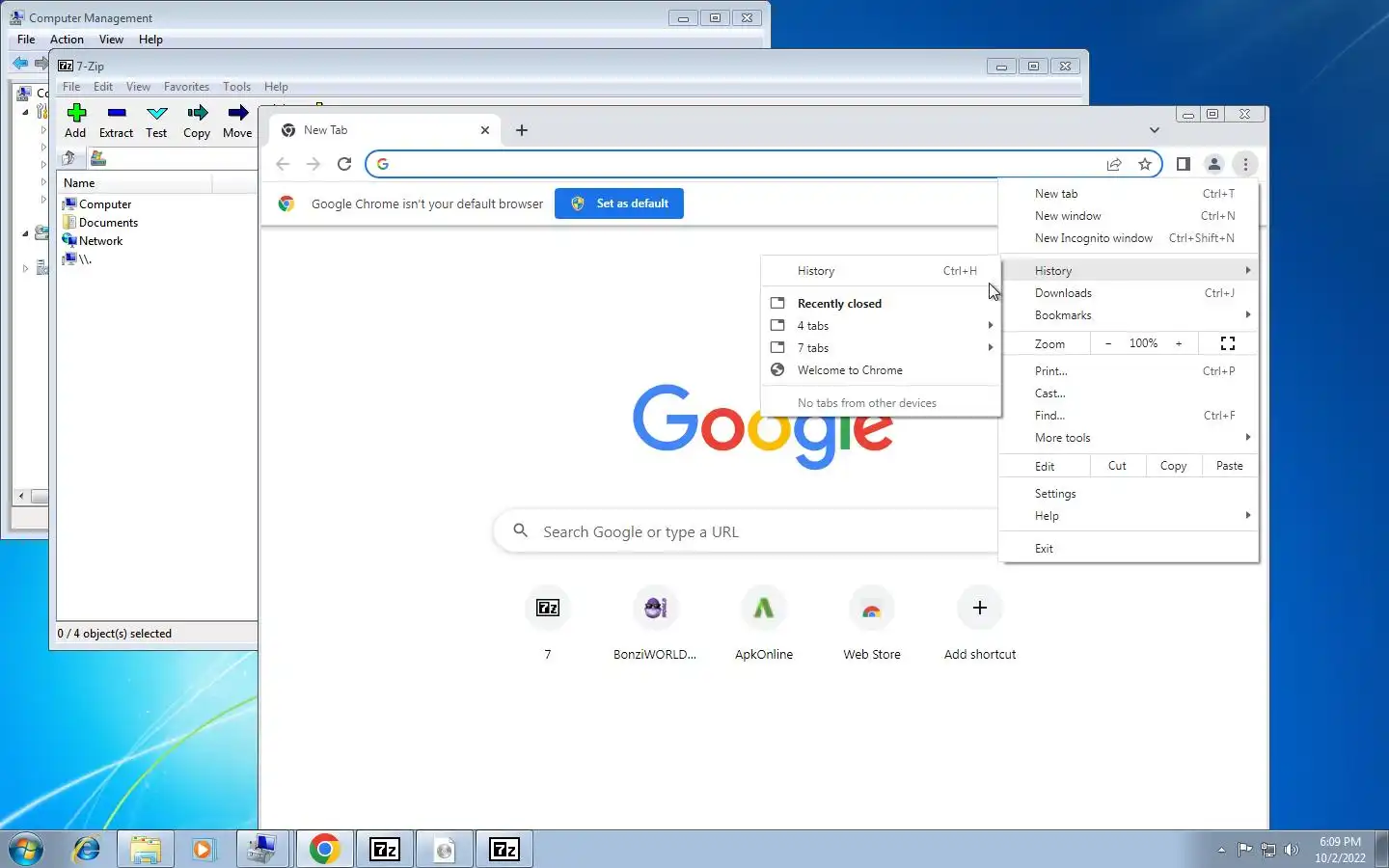Click the 7-Zip up-one-level folder icon

click(x=68, y=159)
